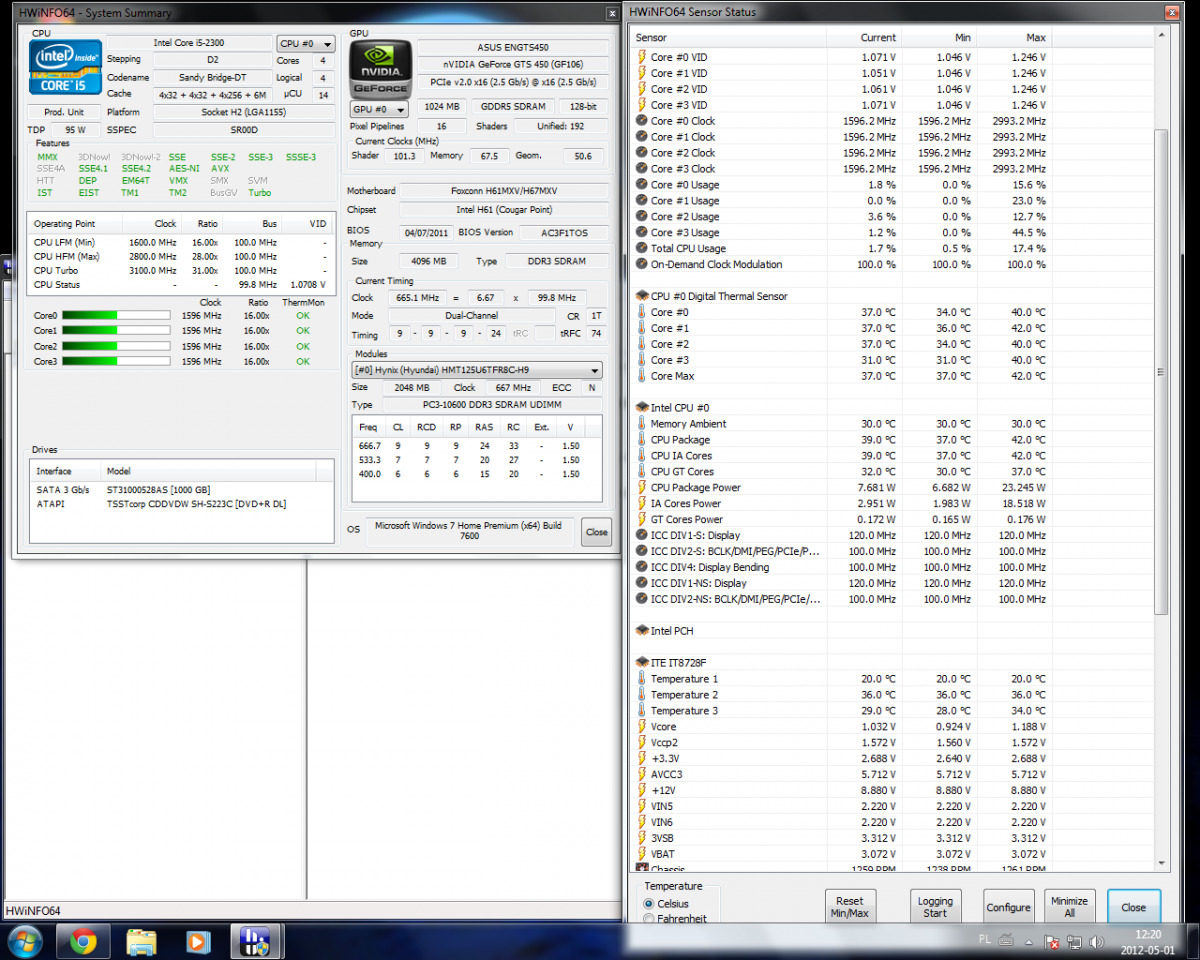This screenshot has width=1200, height=960.
Task: Click the Logging Start button
Action: [x=936, y=907]
